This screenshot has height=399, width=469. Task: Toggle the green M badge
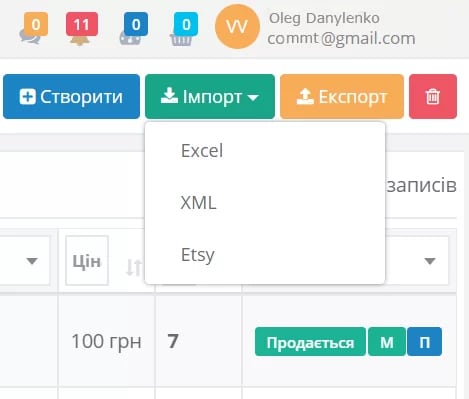(x=387, y=342)
